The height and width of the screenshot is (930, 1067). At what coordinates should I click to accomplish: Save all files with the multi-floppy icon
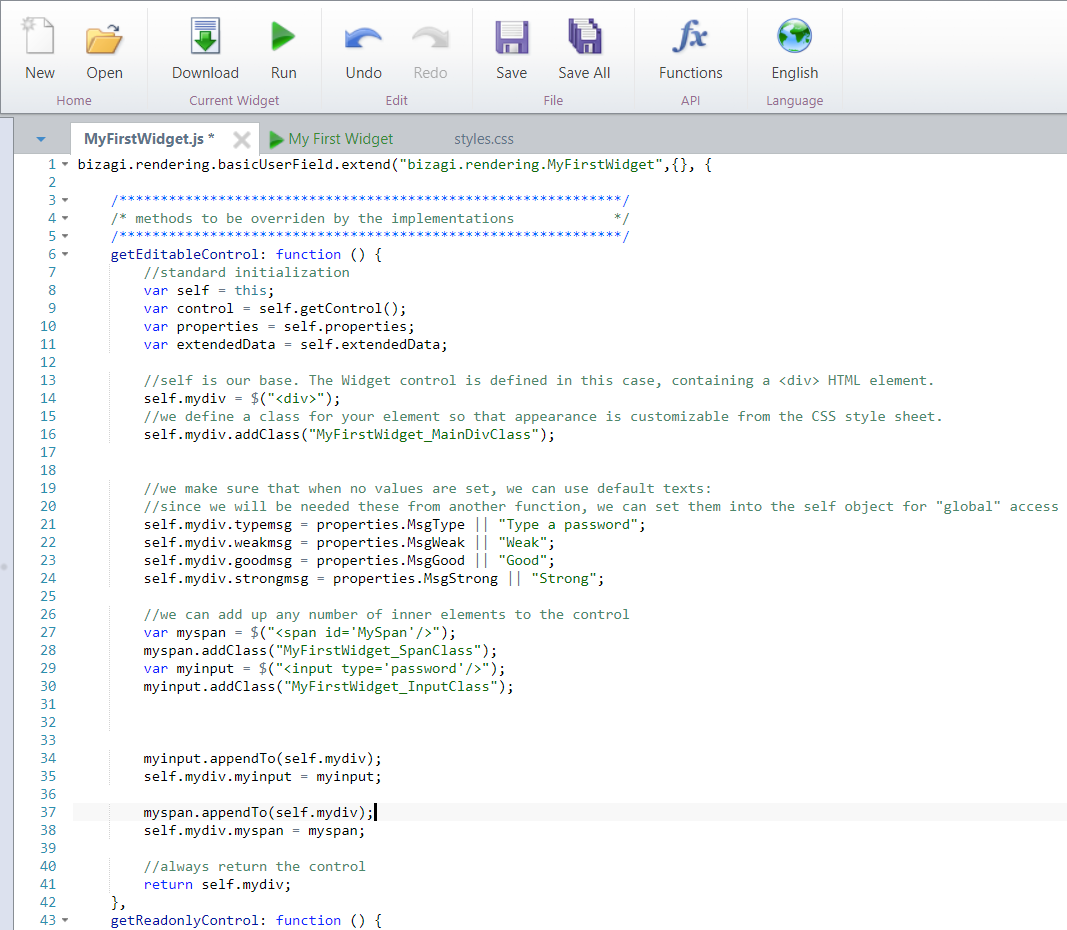[x=585, y=36]
